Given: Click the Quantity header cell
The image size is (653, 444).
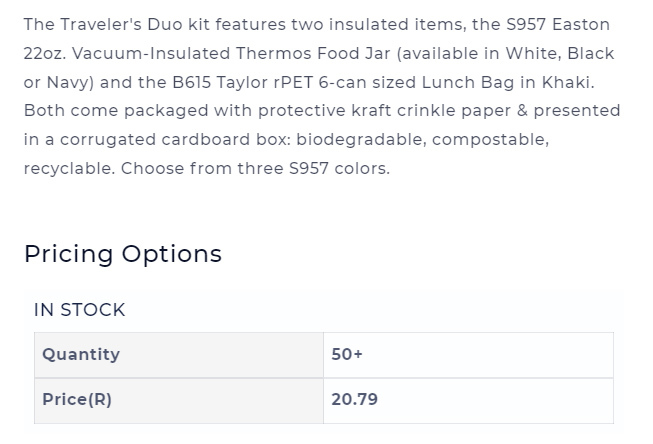Looking at the screenshot, I should pyautogui.click(x=179, y=355).
